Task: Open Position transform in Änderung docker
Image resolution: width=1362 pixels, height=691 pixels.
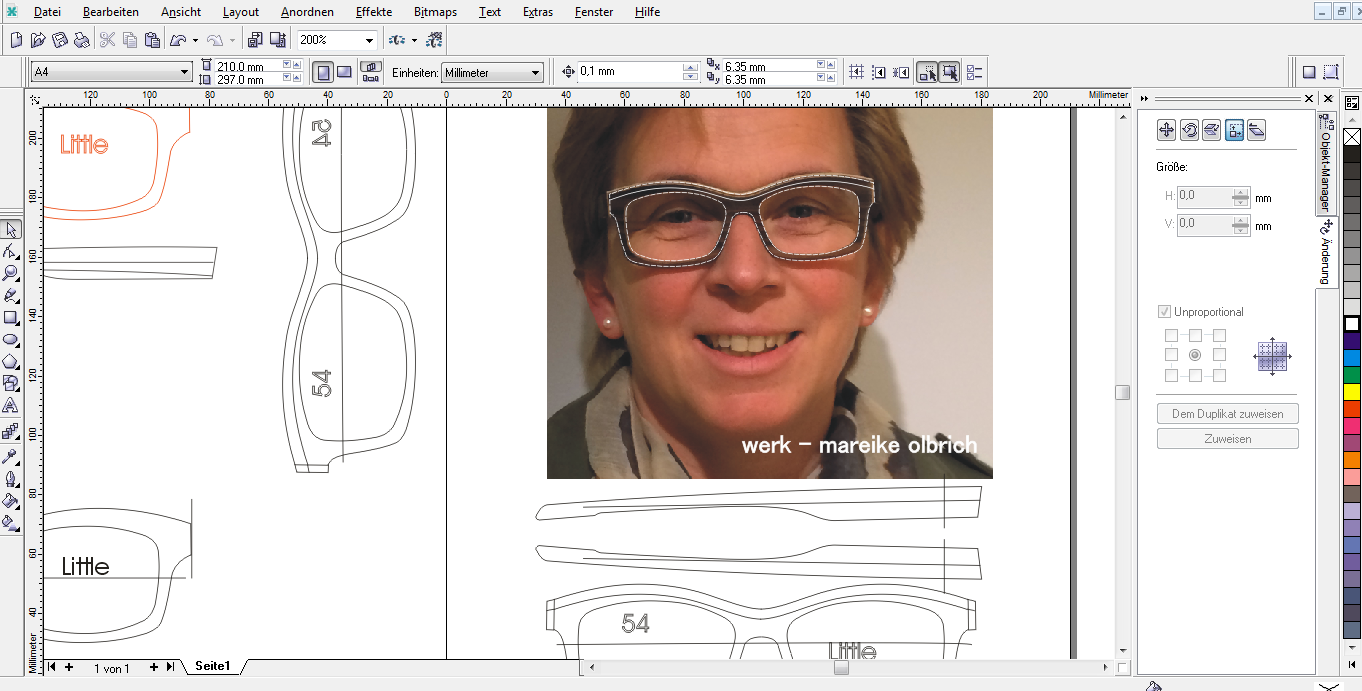Action: [1166, 130]
